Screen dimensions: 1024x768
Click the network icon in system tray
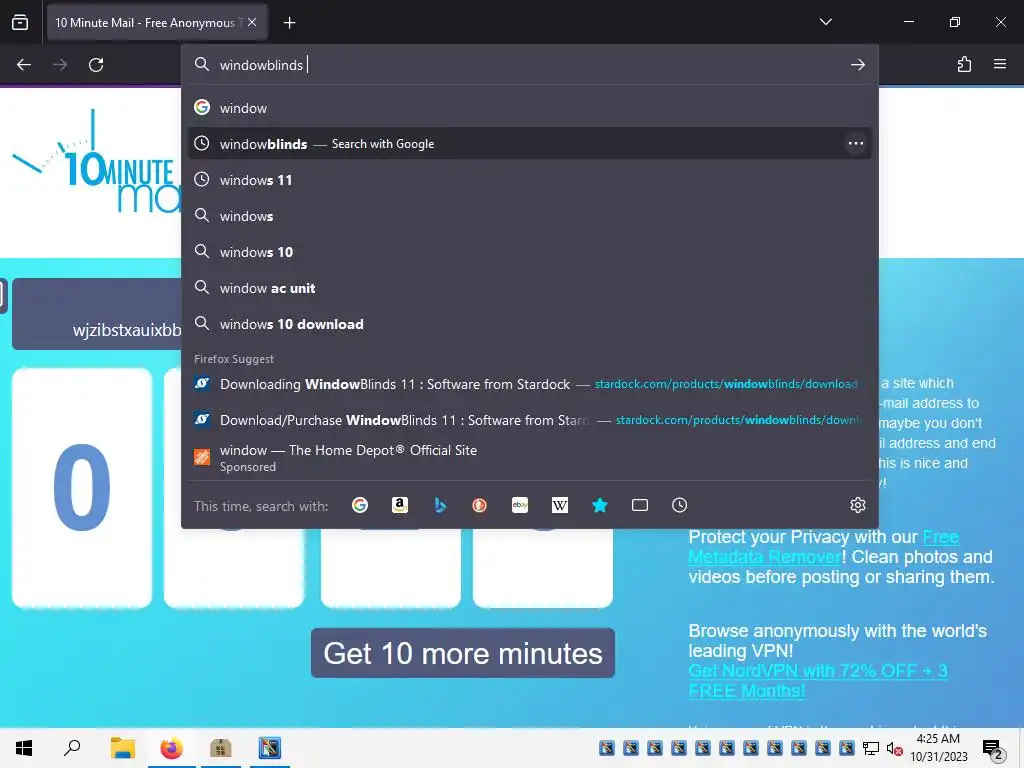[x=871, y=748]
